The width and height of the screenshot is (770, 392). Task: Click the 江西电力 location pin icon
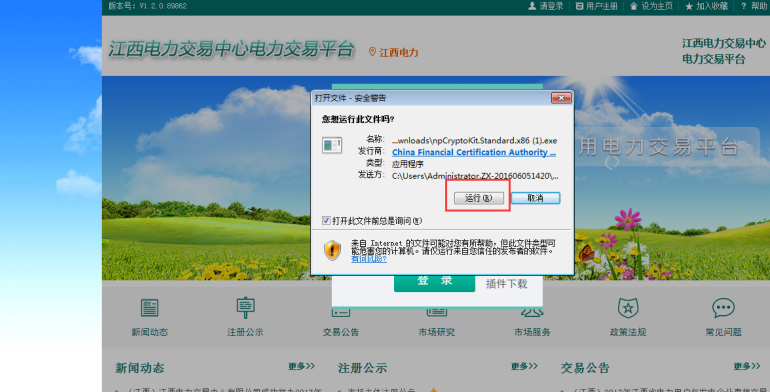pyautogui.click(x=372, y=52)
